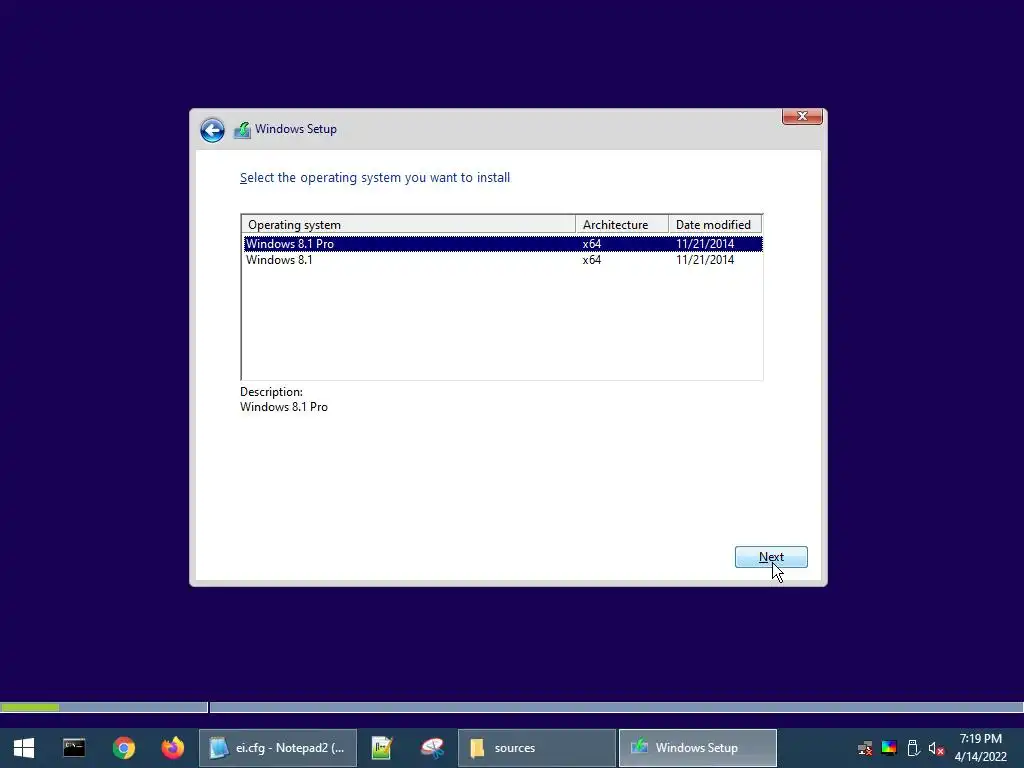Close the Windows Setup dialog

click(x=802, y=116)
